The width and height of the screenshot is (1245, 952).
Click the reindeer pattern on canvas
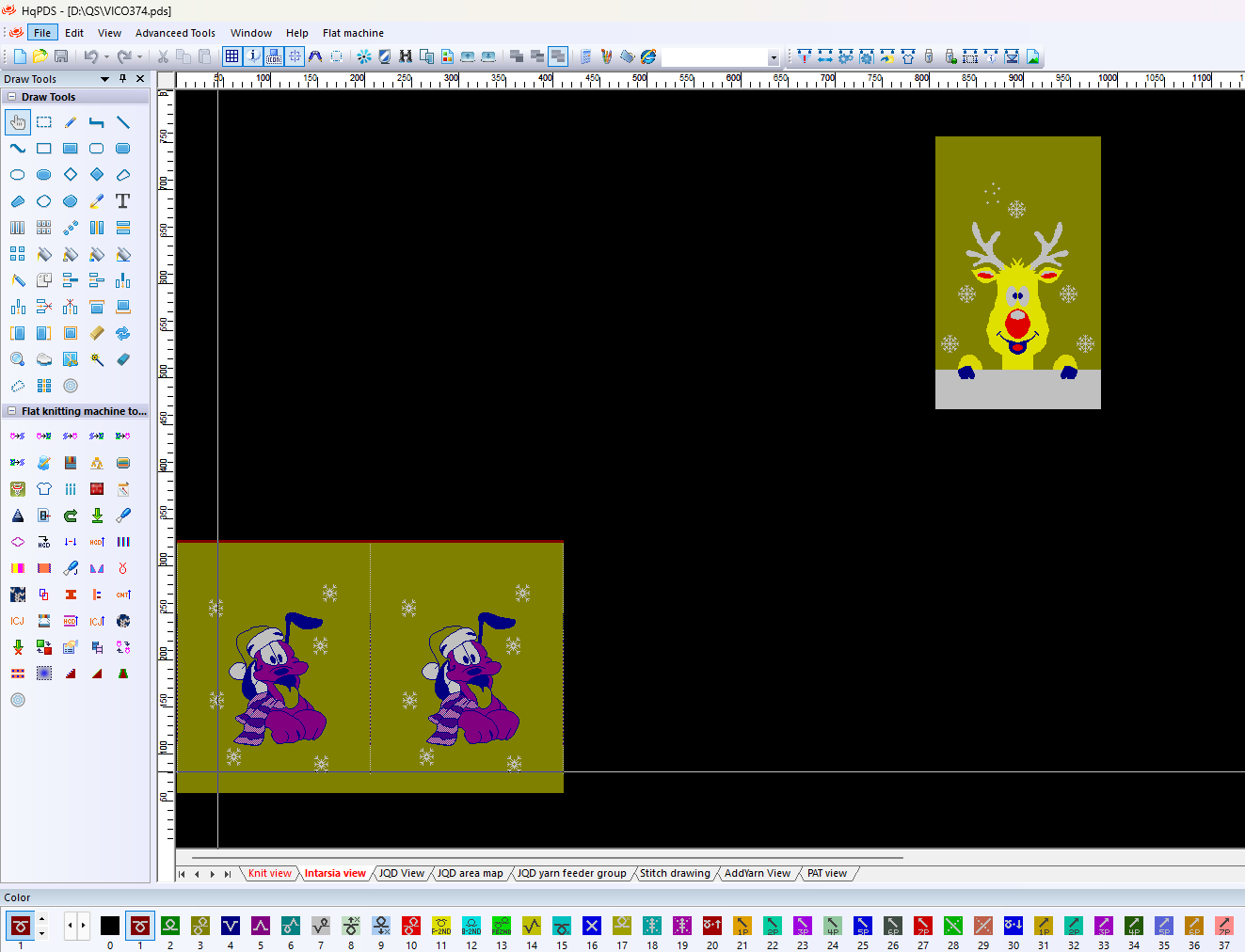tap(1017, 273)
